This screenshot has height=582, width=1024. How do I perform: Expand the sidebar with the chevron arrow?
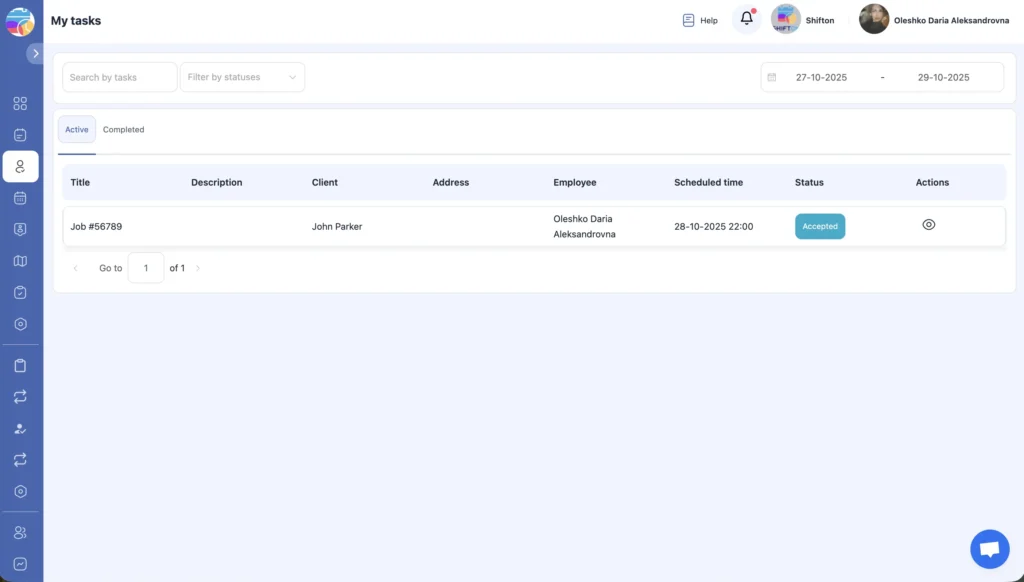[x=35, y=54]
